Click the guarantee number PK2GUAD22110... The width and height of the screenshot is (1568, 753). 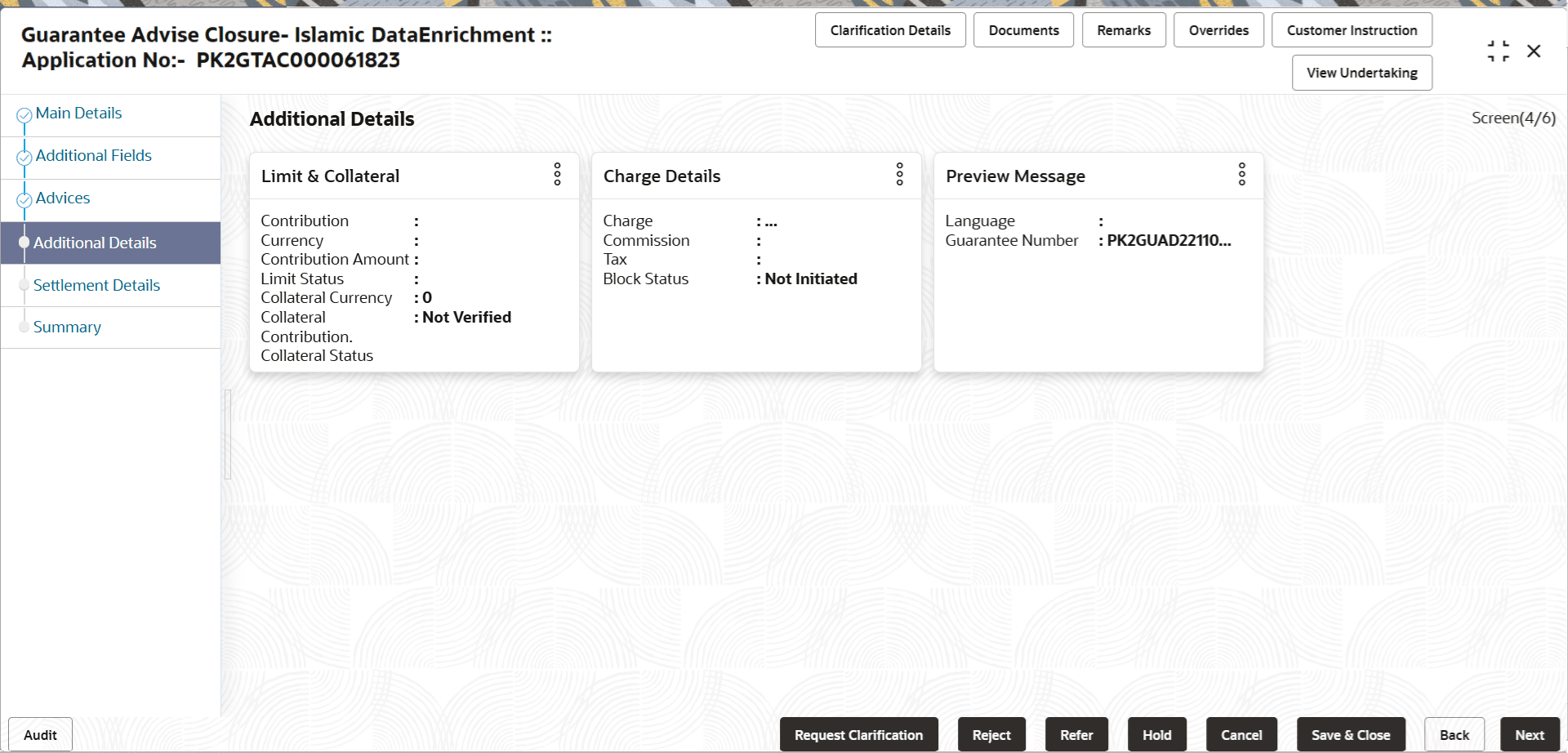[x=1169, y=241]
